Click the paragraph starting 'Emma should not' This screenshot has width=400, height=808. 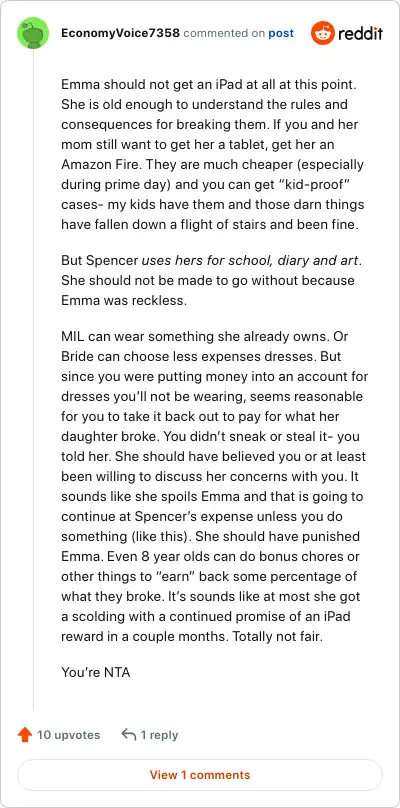pyautogui.click(x=213, y=154)
